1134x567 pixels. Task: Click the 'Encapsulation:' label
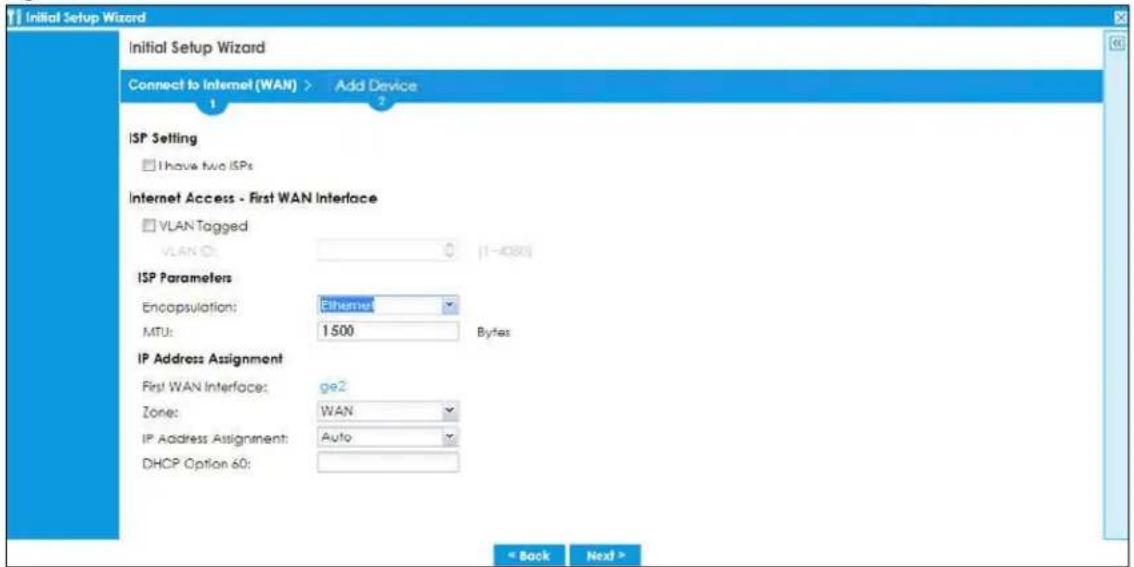(x=187, y=307)
